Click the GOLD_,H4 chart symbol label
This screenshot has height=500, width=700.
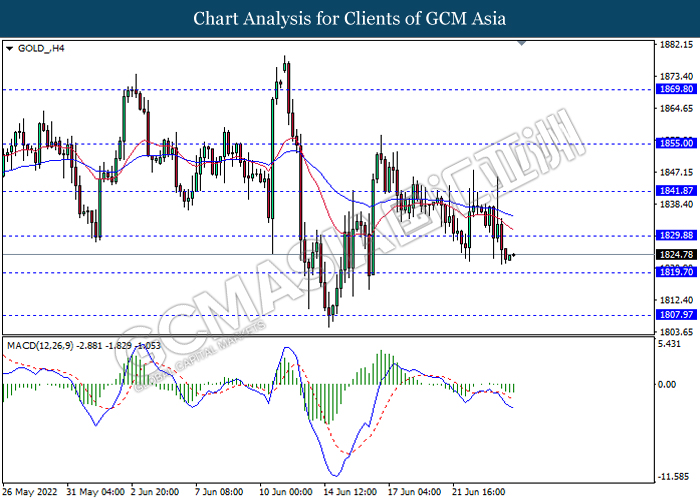coord(41,48)
